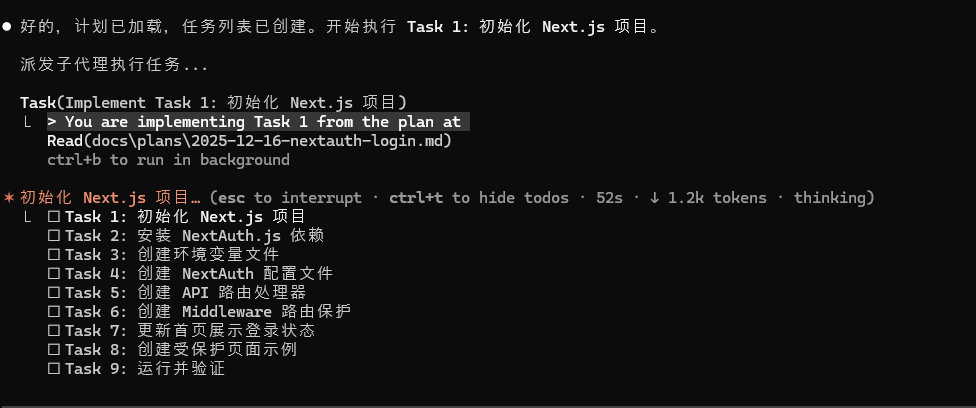Click the orange asterisk spinner icon
The height and width of the screenshot is (408, 976).
point(8,198)
